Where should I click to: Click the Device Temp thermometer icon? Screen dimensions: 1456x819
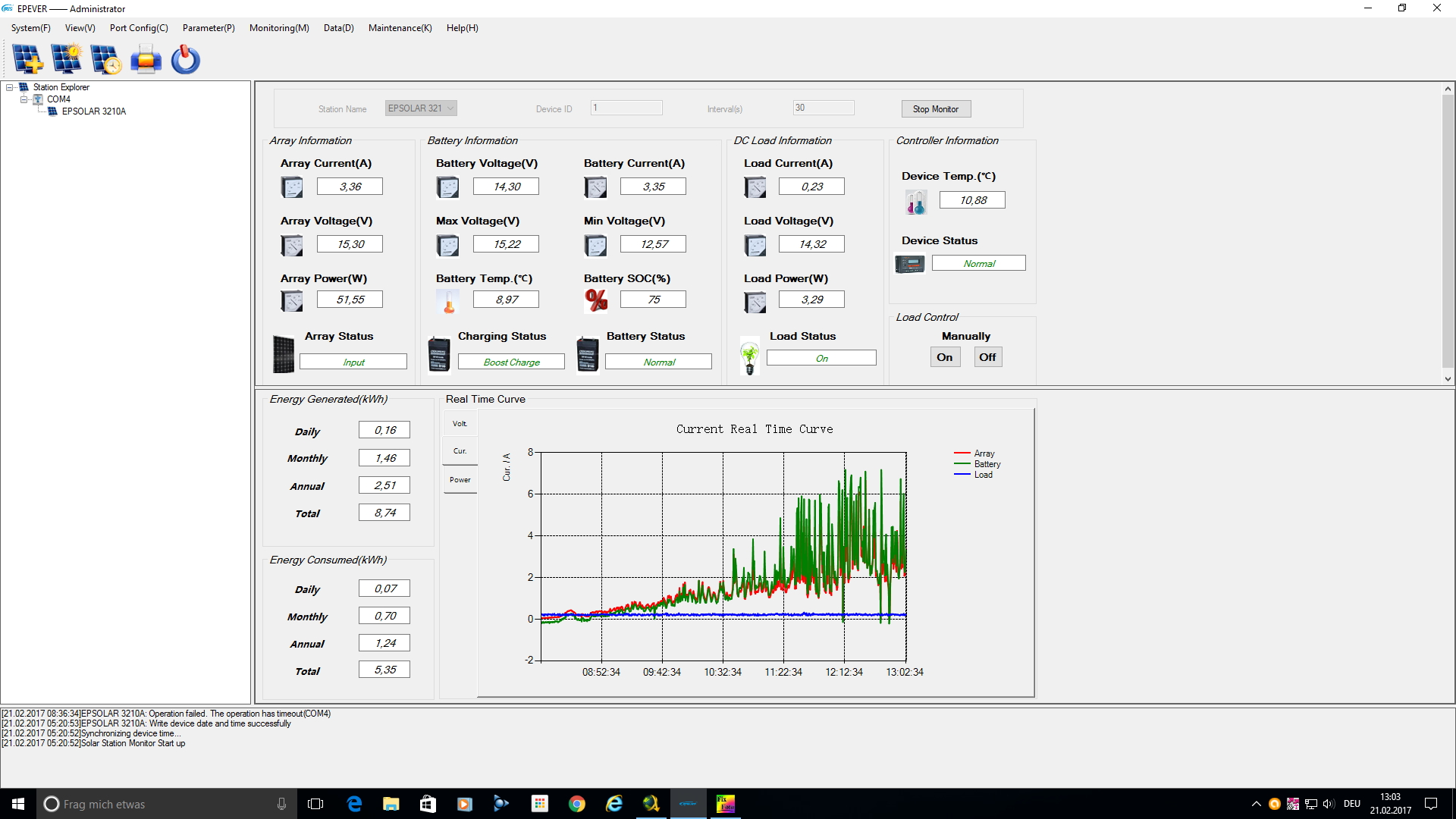point(915,202)
